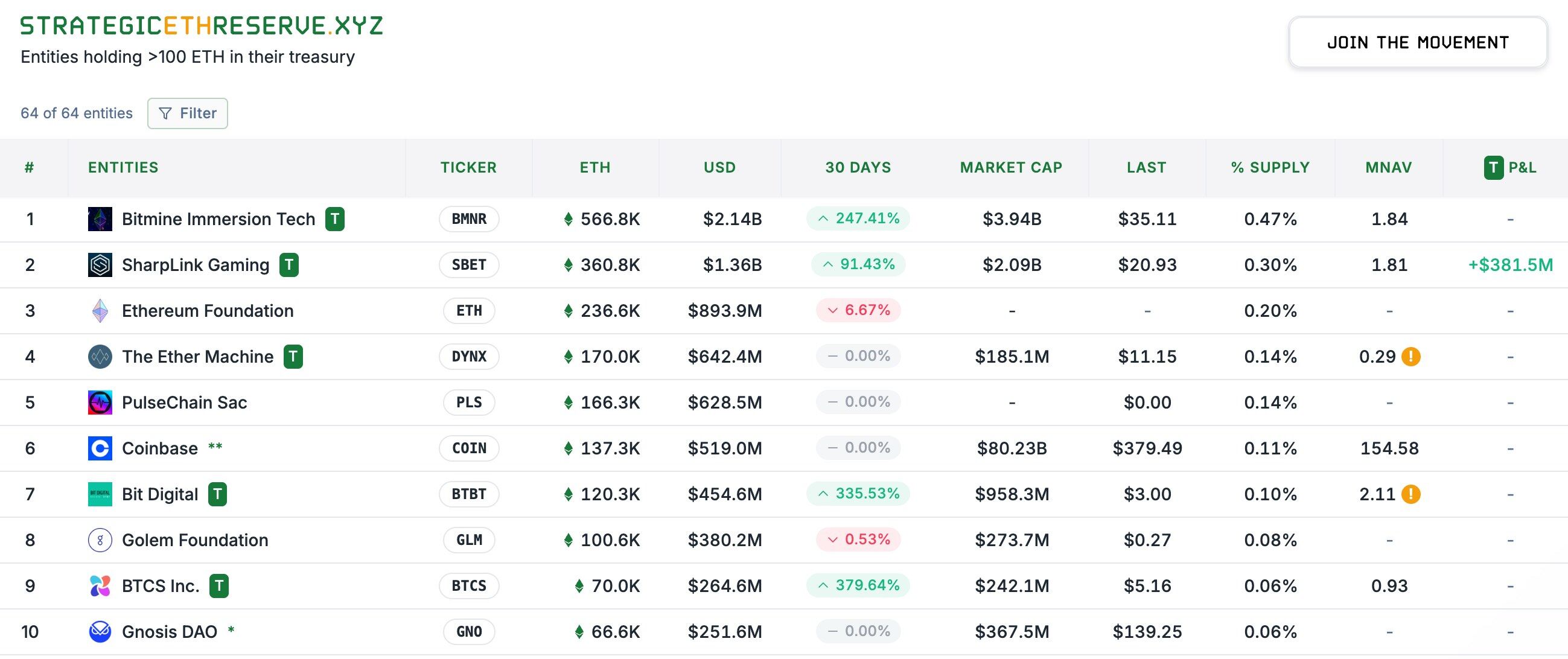Sort the table by the 30 DAYS column
Screen dimensions: 1568x659
click(858, 167)
